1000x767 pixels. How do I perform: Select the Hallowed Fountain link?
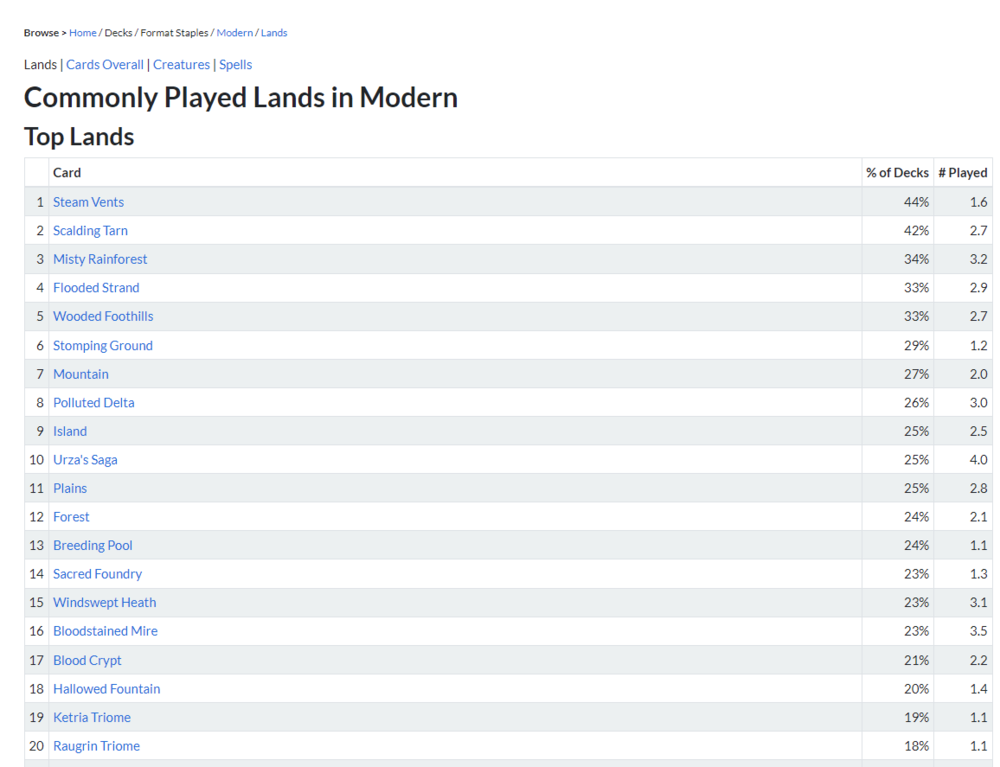(106, 689)
